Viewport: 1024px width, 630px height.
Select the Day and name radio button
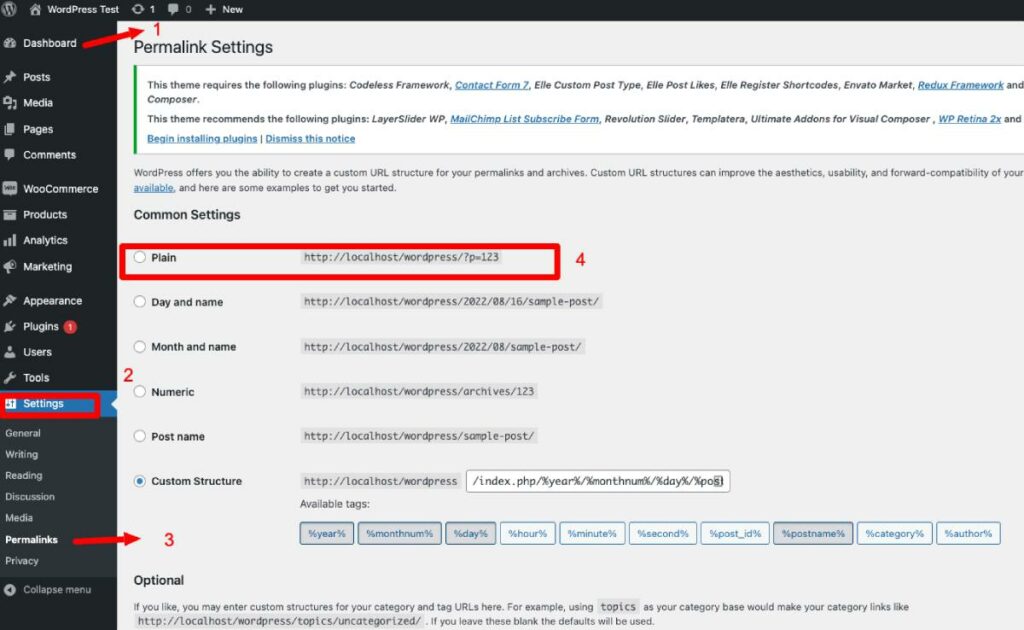click(140, 302)
